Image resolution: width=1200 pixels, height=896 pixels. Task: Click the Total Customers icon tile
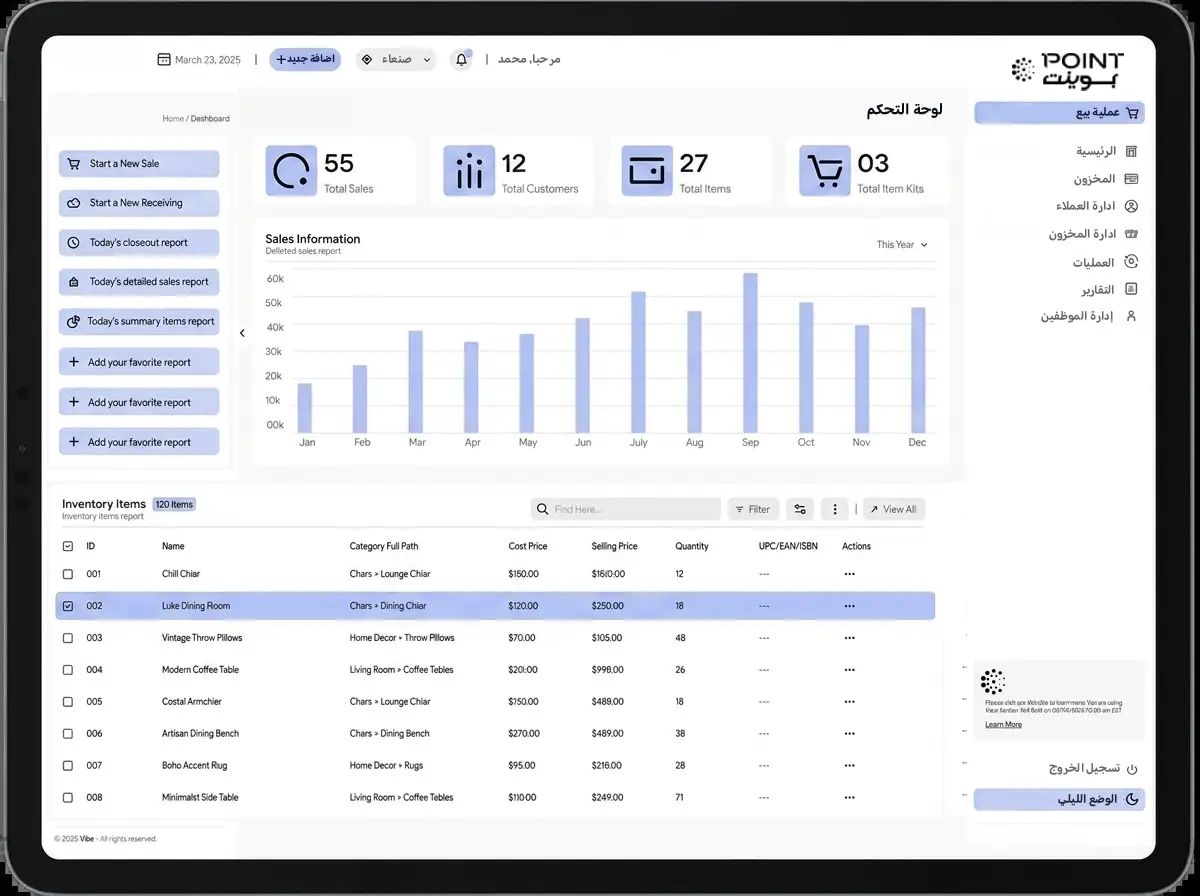point(469,171)
